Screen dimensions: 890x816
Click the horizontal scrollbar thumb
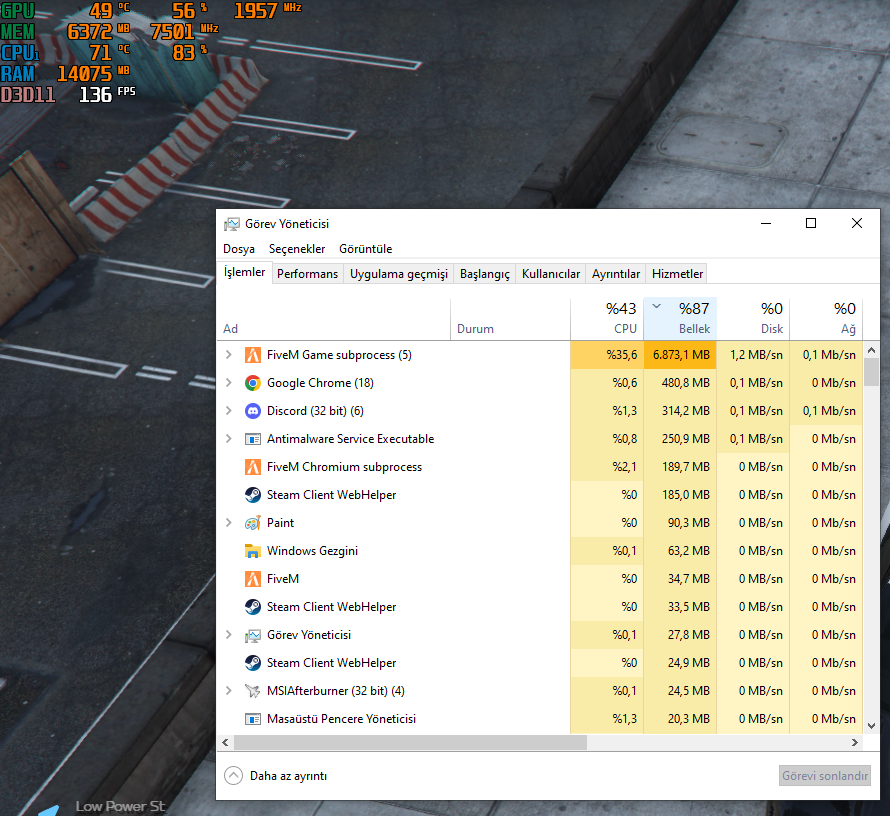[410, 742]
